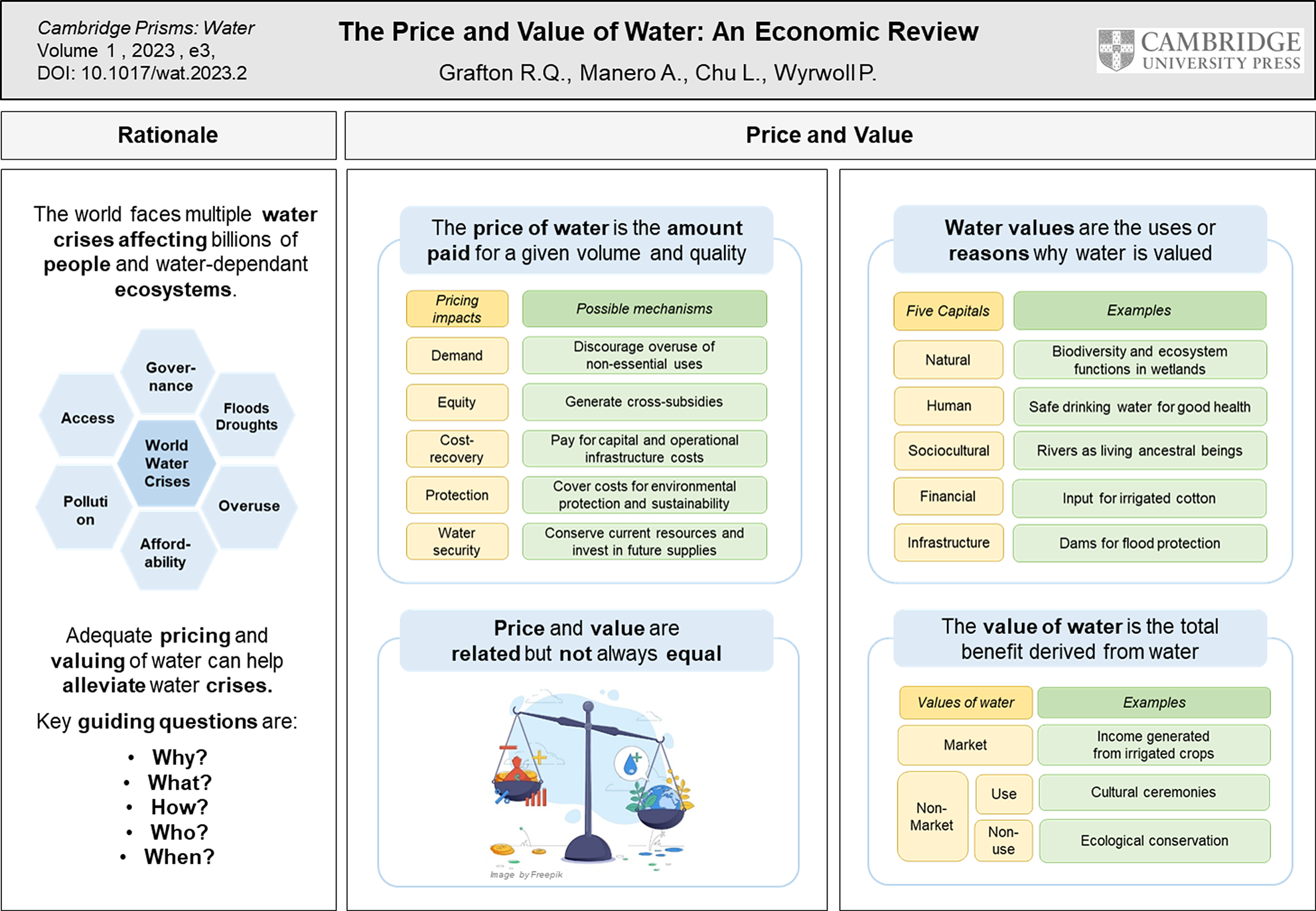
Task: Click the Price and Value section header
Action: 829,135
